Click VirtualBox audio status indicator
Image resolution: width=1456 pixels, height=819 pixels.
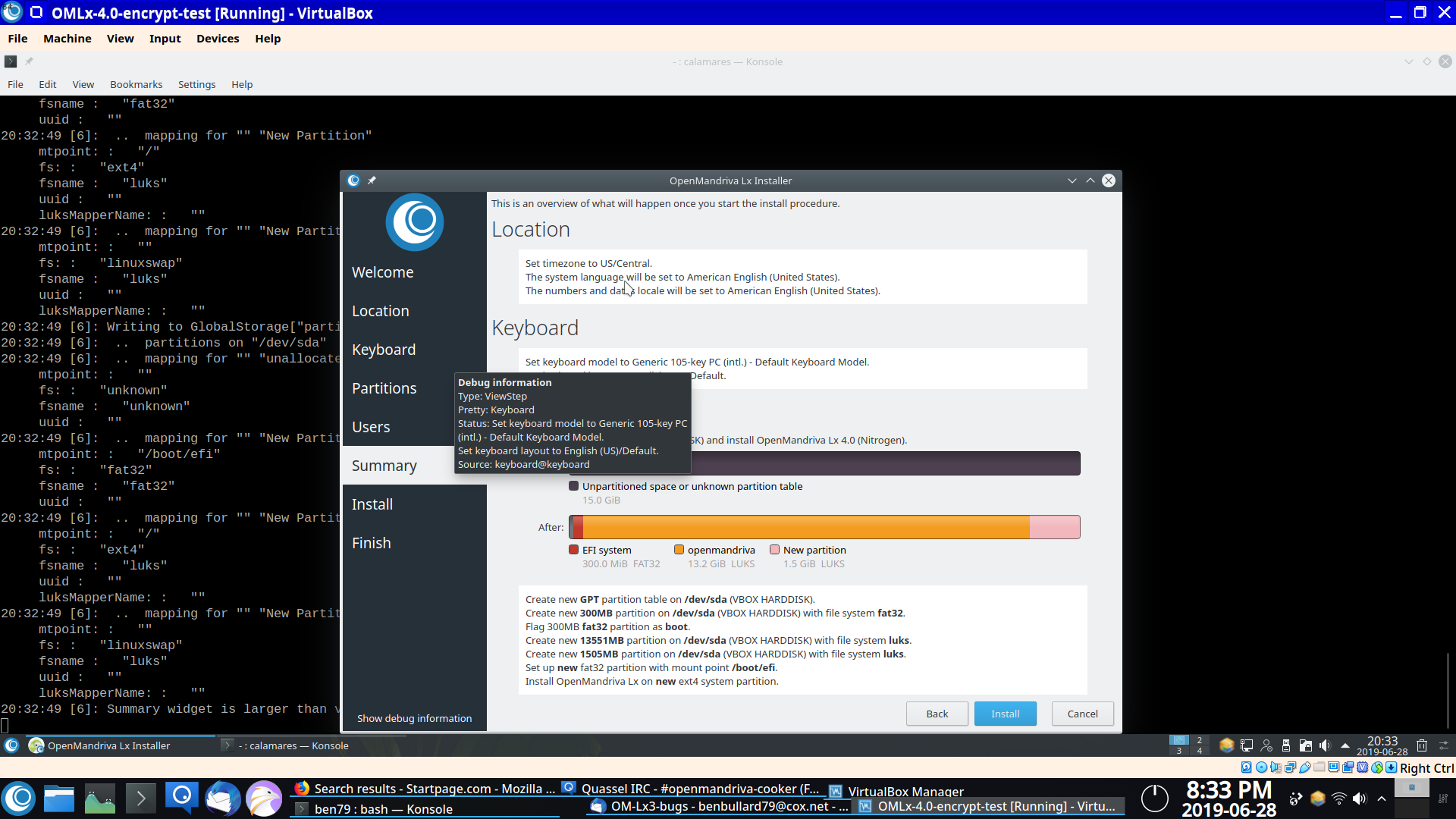pyautogui.click(x=1276, y=767)
